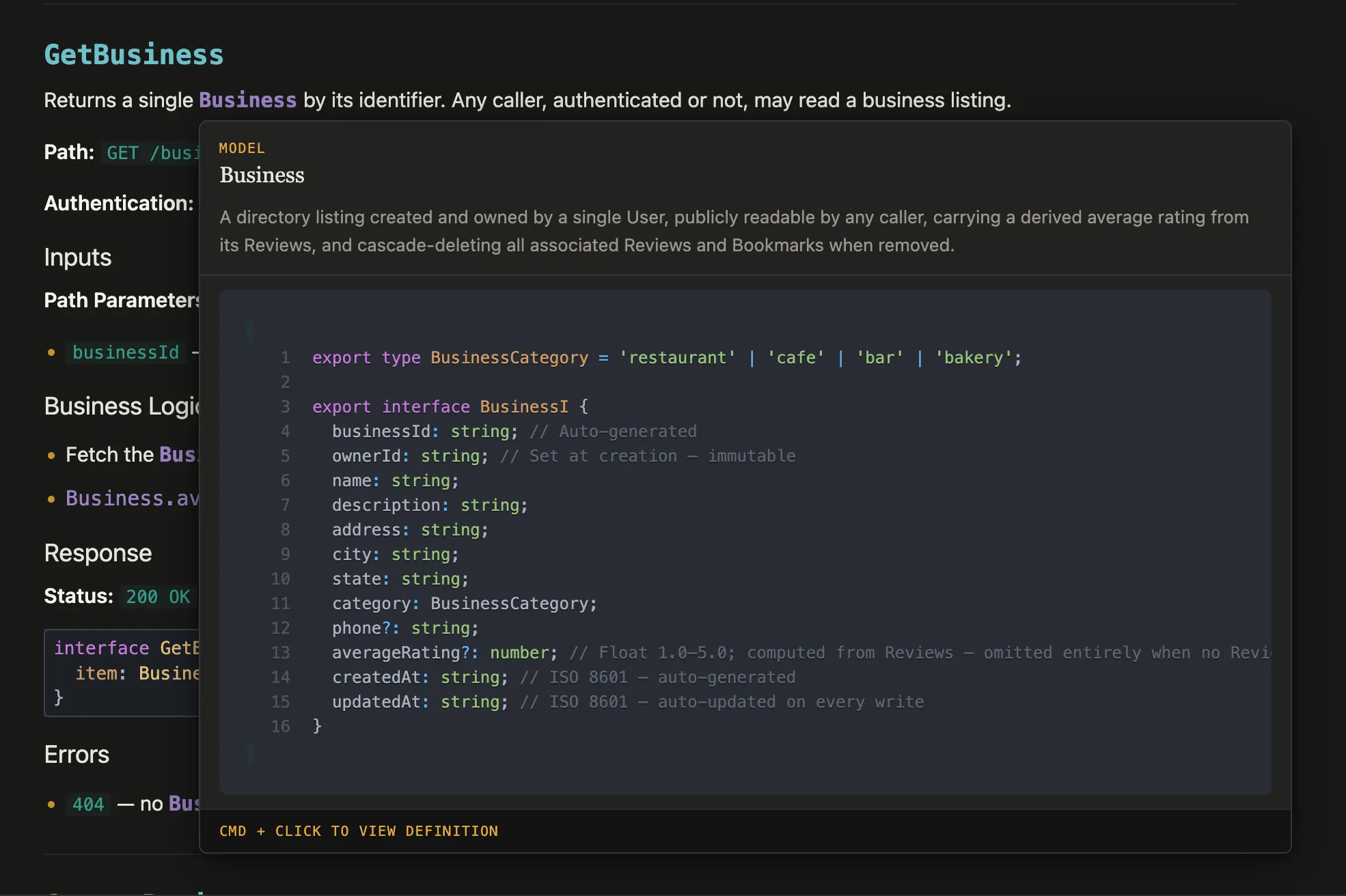Click line number 16 in code gutter
Image resolution: width=1346 pixels, height=896 pixels.
pos(281,727)
